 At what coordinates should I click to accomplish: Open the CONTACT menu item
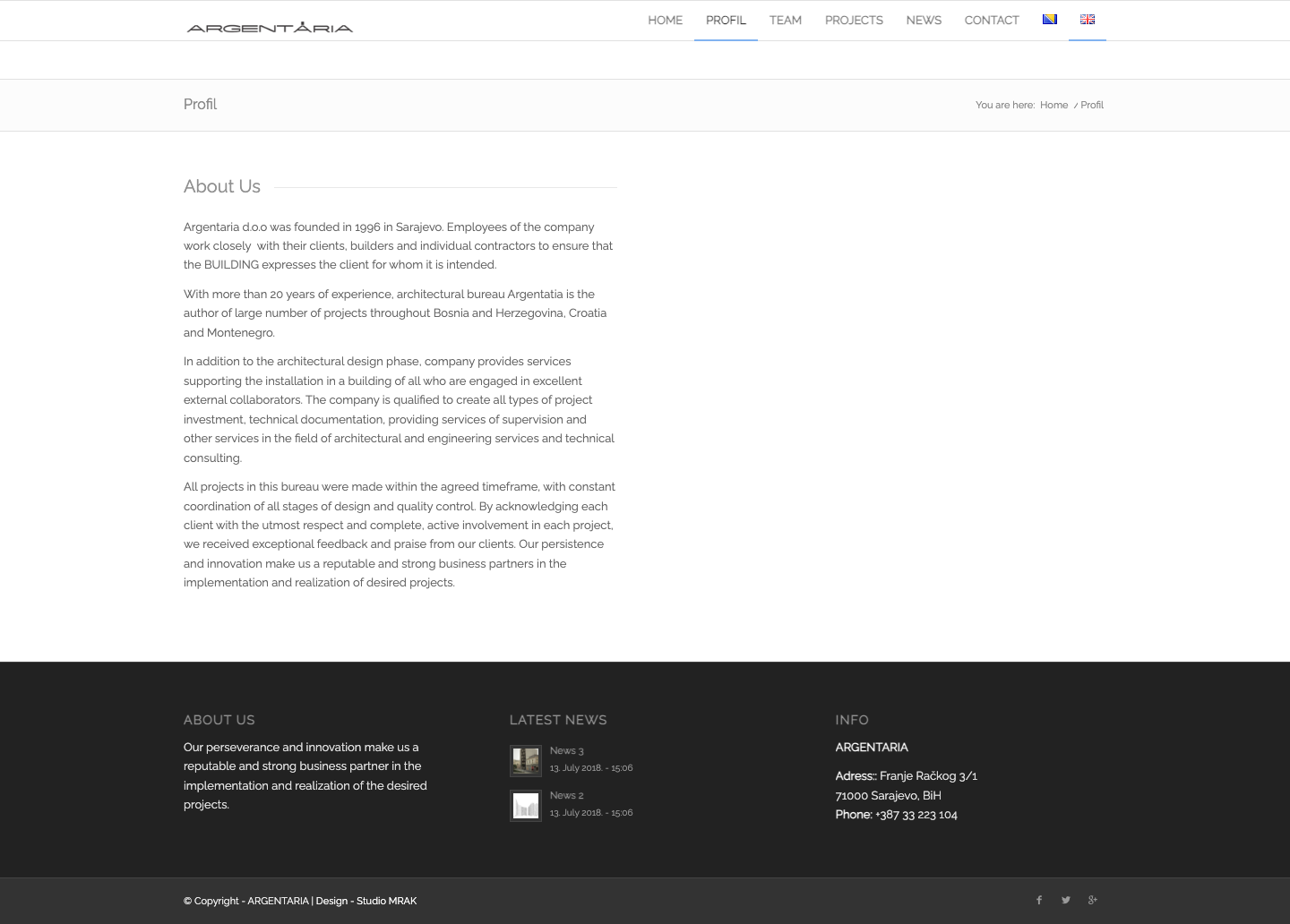click(992, 21)
